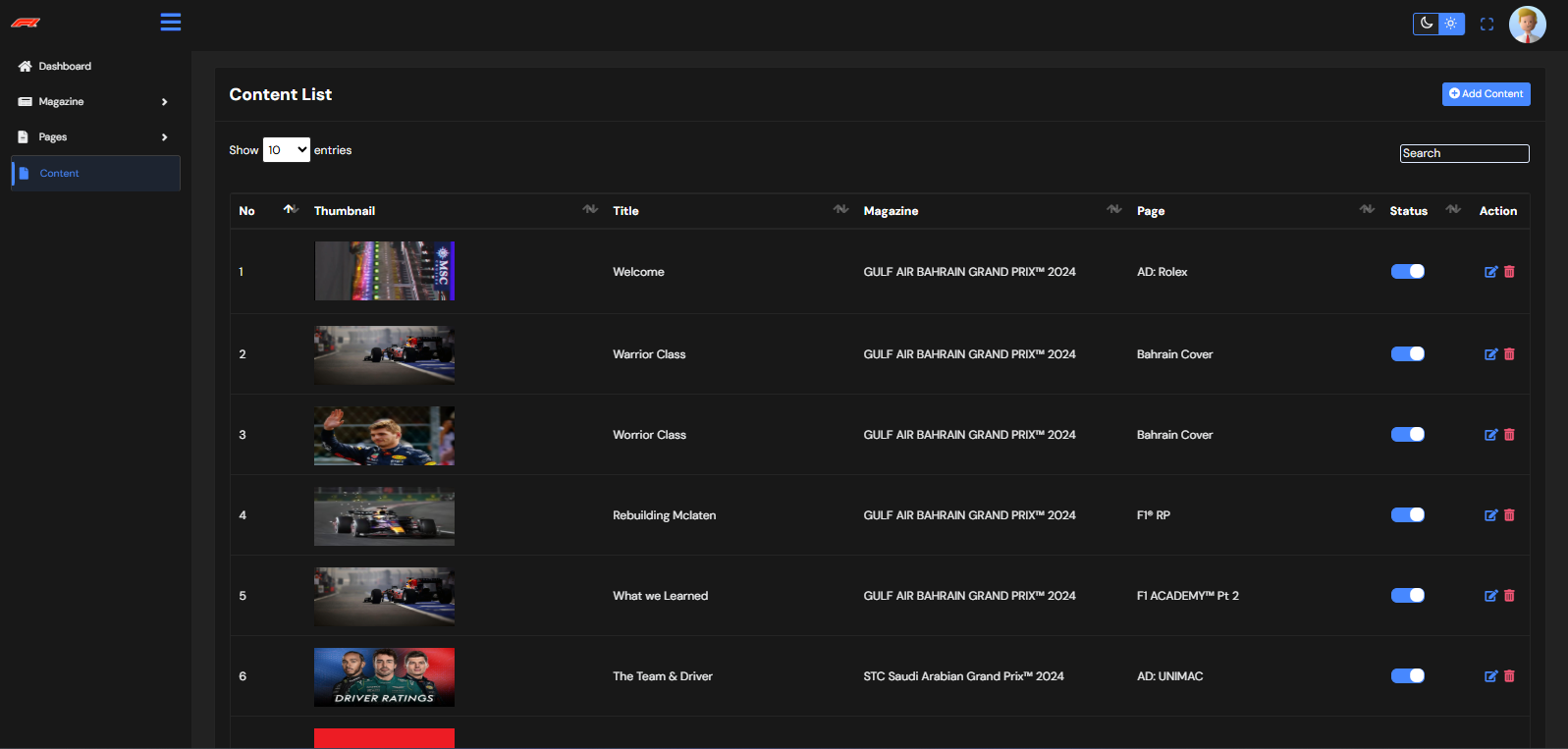Edit the Worrior Class entry
Image resolution: width=1568 pixels, height=749 pixels.
(x=1490, y=435)
